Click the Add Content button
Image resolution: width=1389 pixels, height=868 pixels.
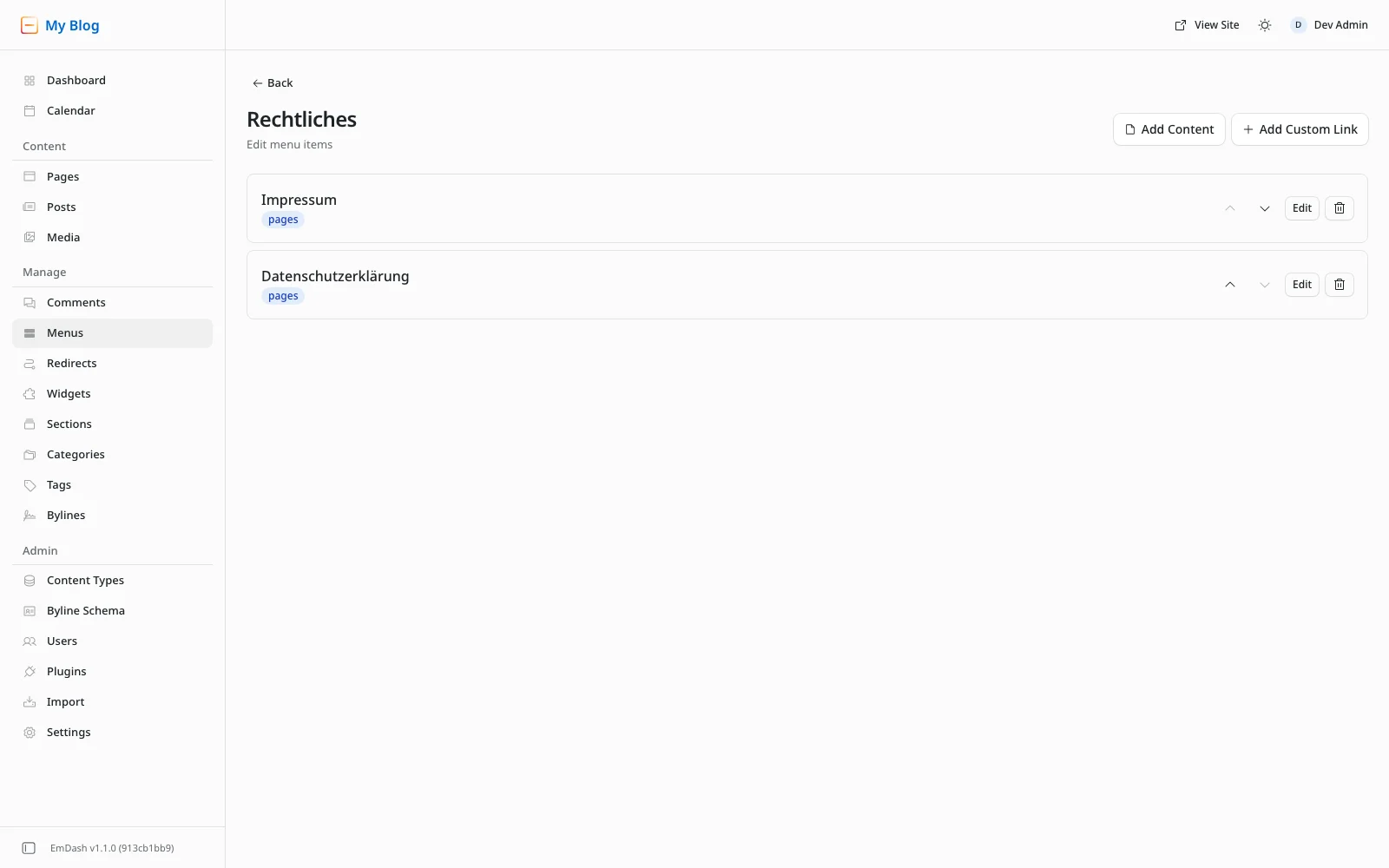(1169, 129)
